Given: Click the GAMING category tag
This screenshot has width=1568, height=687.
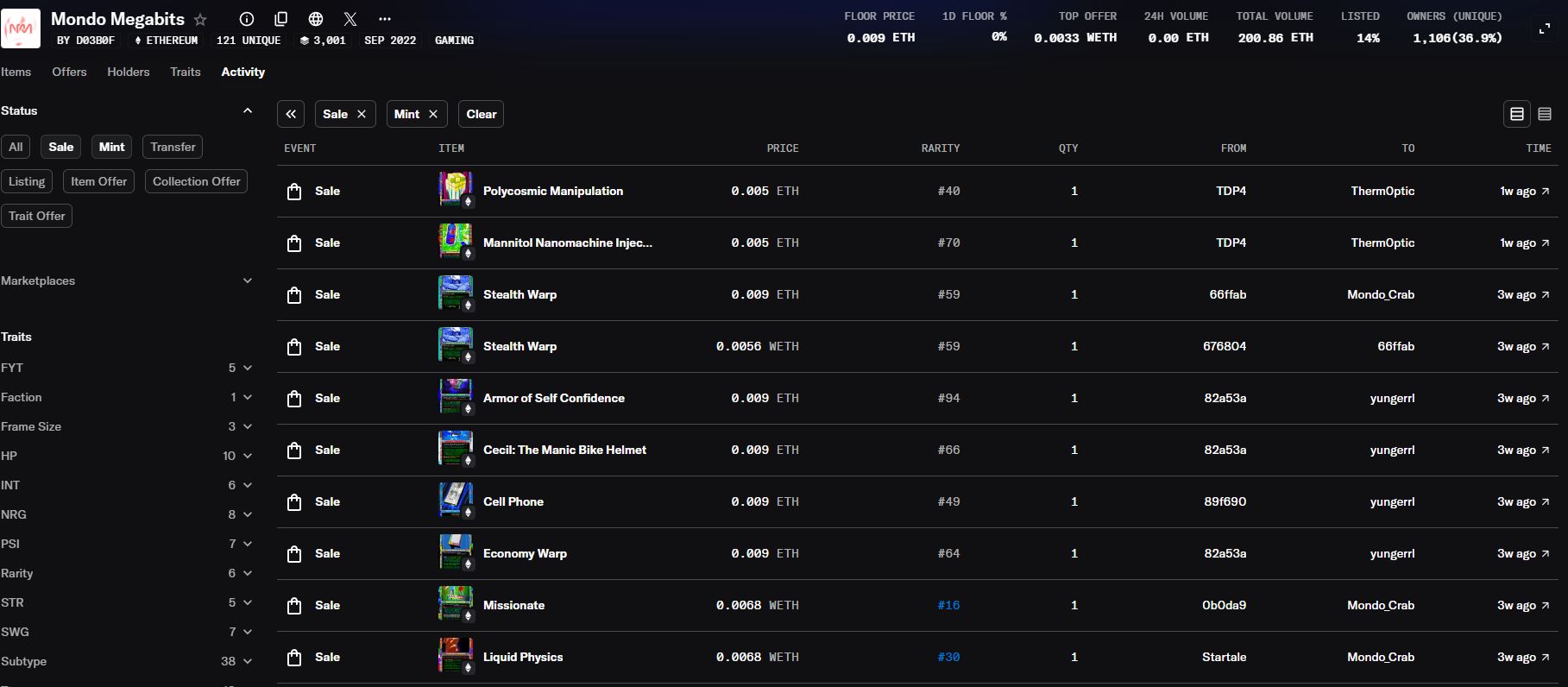Looking at the screenshot, I should point(454,41).
